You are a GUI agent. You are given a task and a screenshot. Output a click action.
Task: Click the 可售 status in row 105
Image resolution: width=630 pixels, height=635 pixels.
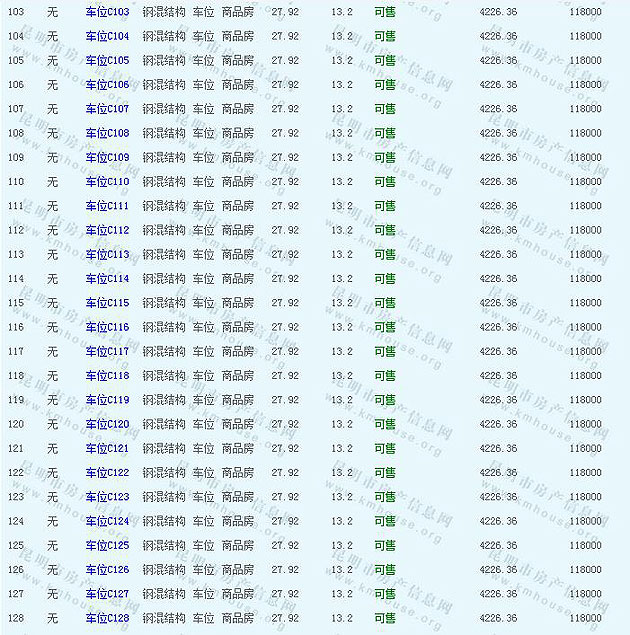384,61
